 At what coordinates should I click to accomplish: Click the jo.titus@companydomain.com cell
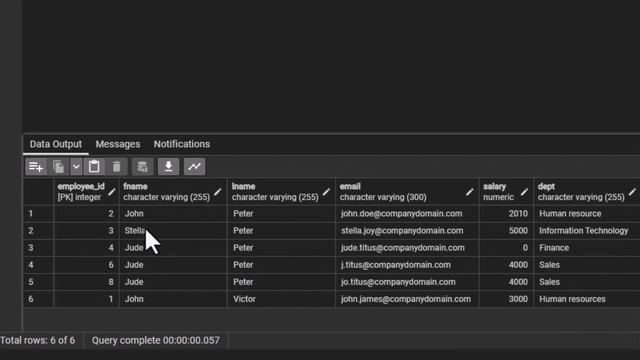click(407, 282)
